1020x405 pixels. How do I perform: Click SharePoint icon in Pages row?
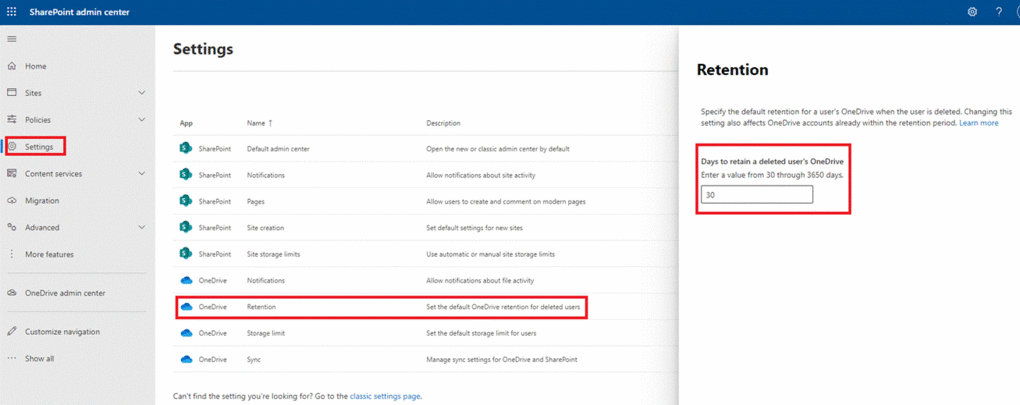click(185, 202)
